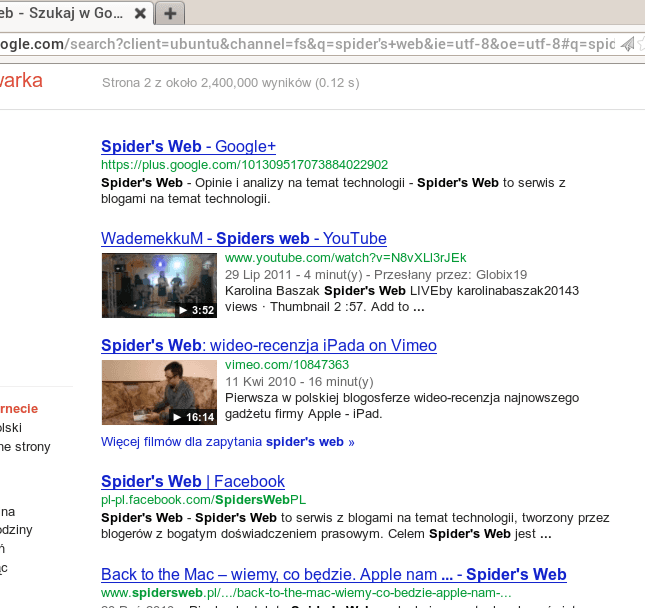The image size is (645, 608).
Task: Open the plus.google.com green URL
Action: [x=244, y=165]
